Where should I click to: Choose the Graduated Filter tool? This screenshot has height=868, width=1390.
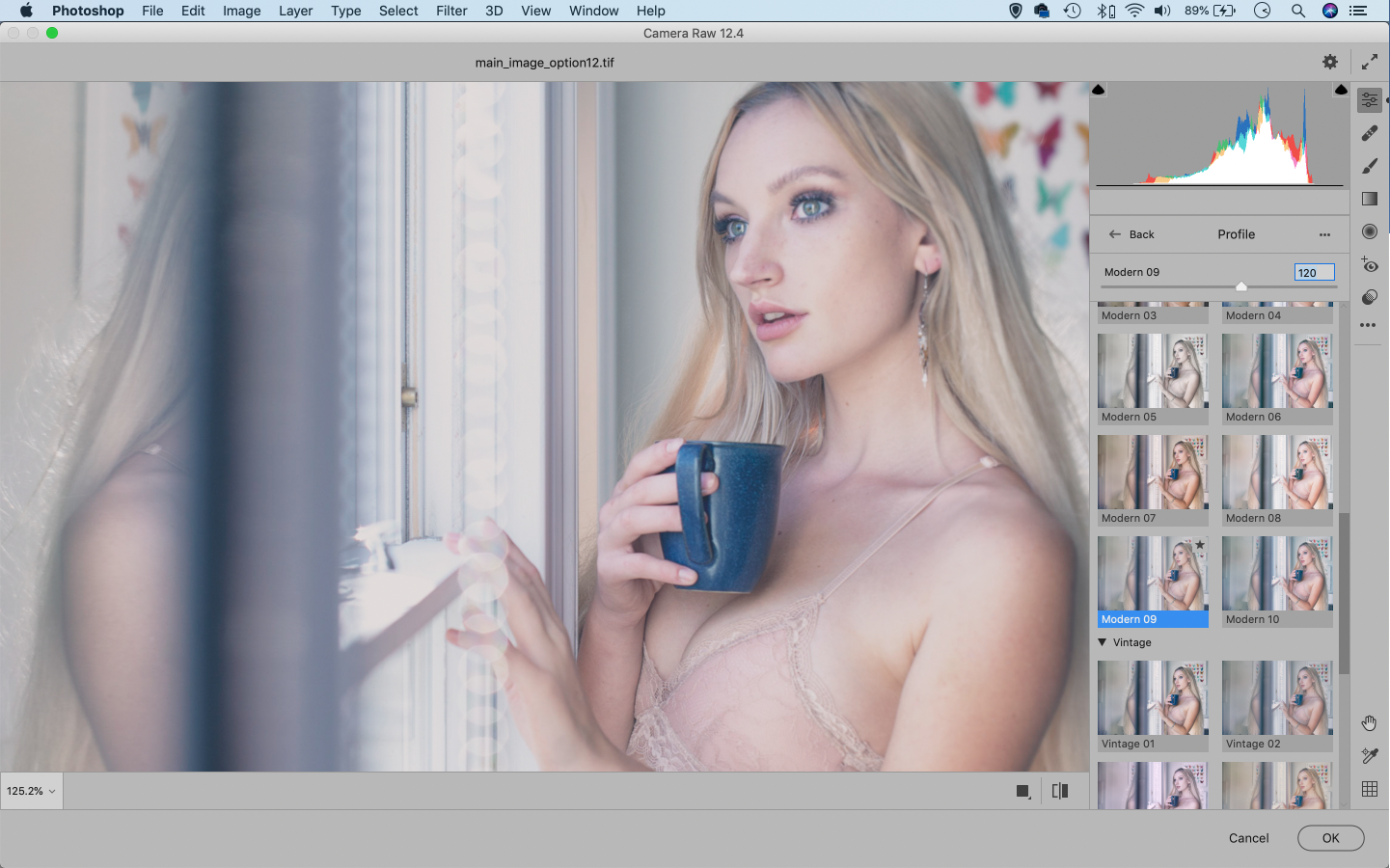[1369, 199]
